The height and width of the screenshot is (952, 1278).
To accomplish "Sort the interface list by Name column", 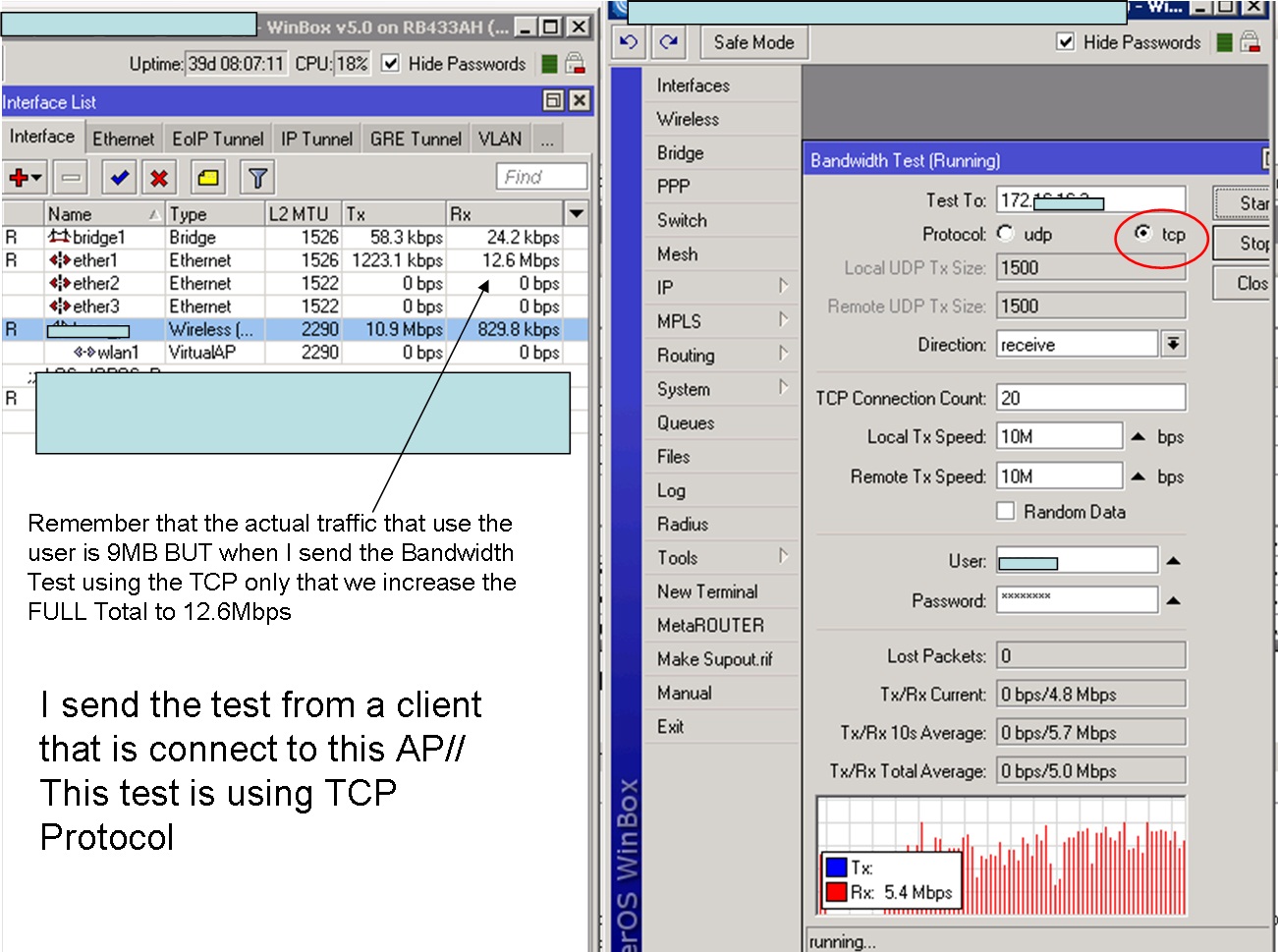I will click(x=105, y=213).
